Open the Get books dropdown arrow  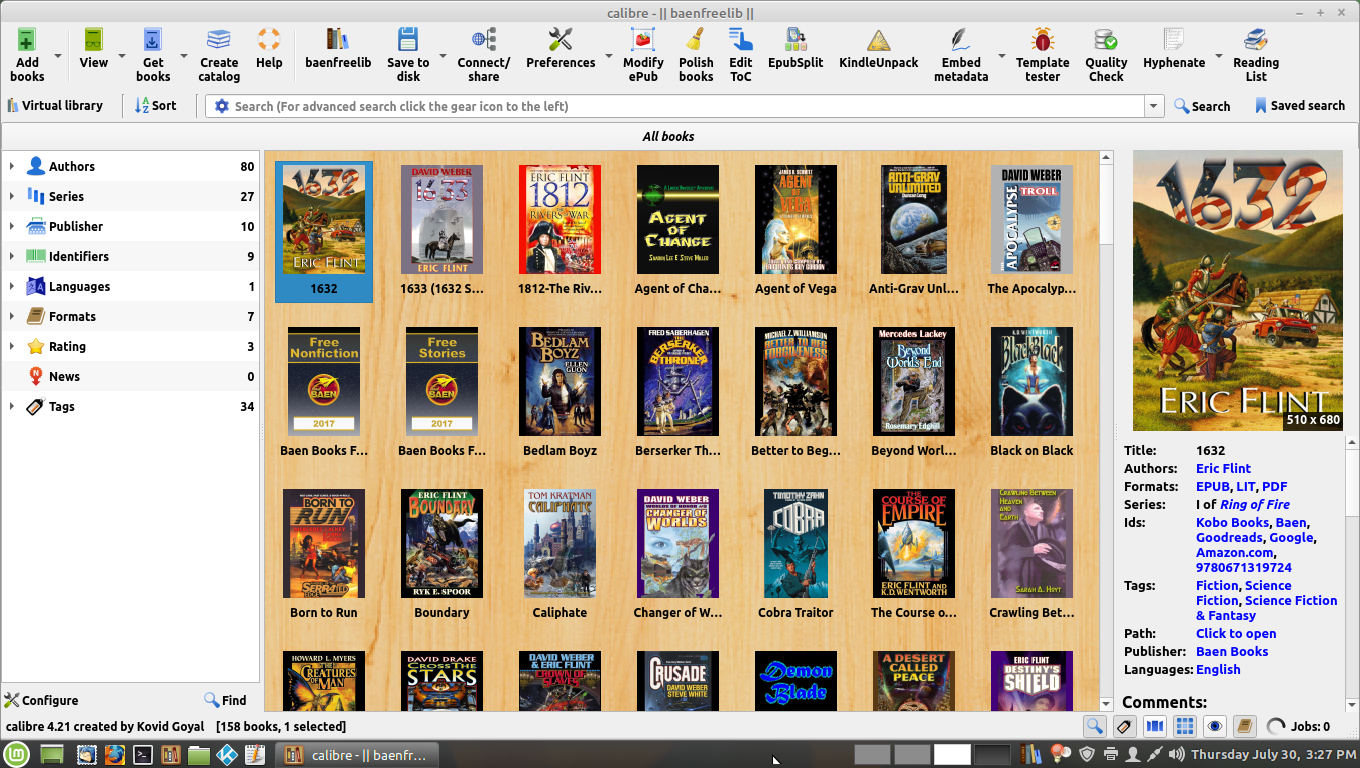(183, 55)
